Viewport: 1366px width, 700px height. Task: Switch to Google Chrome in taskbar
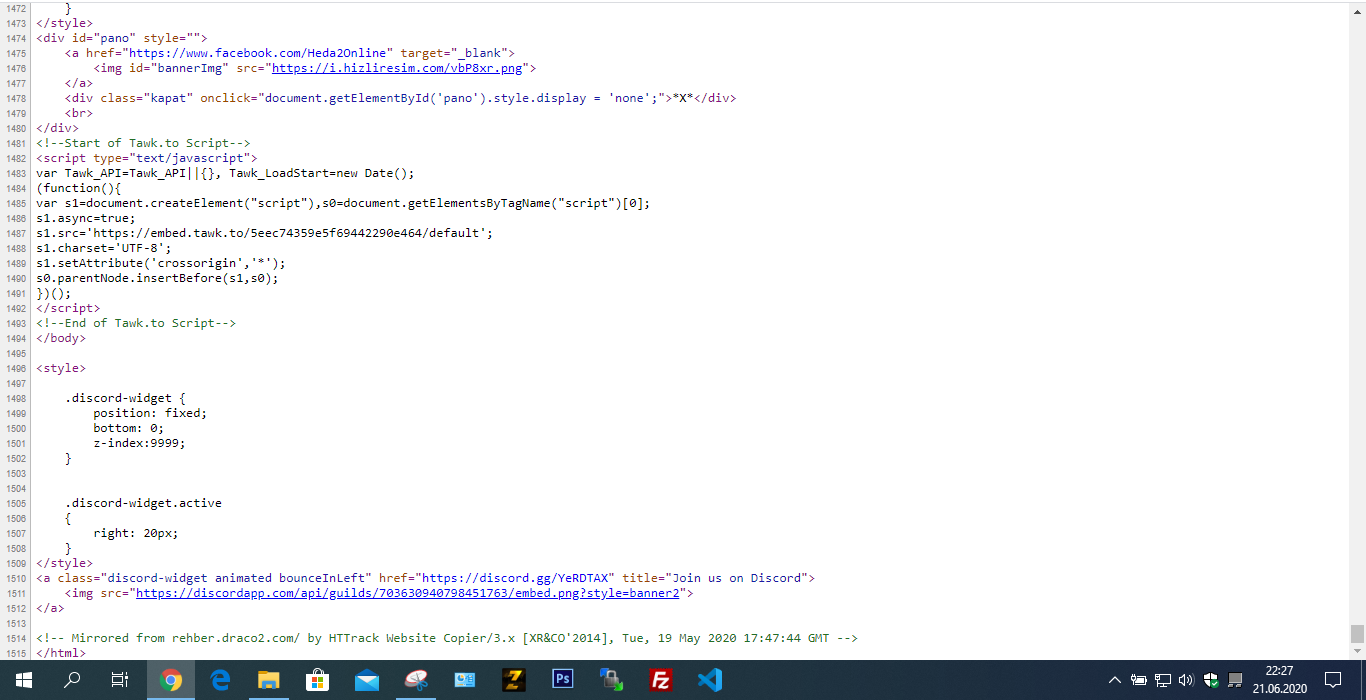tap(171, 680)
